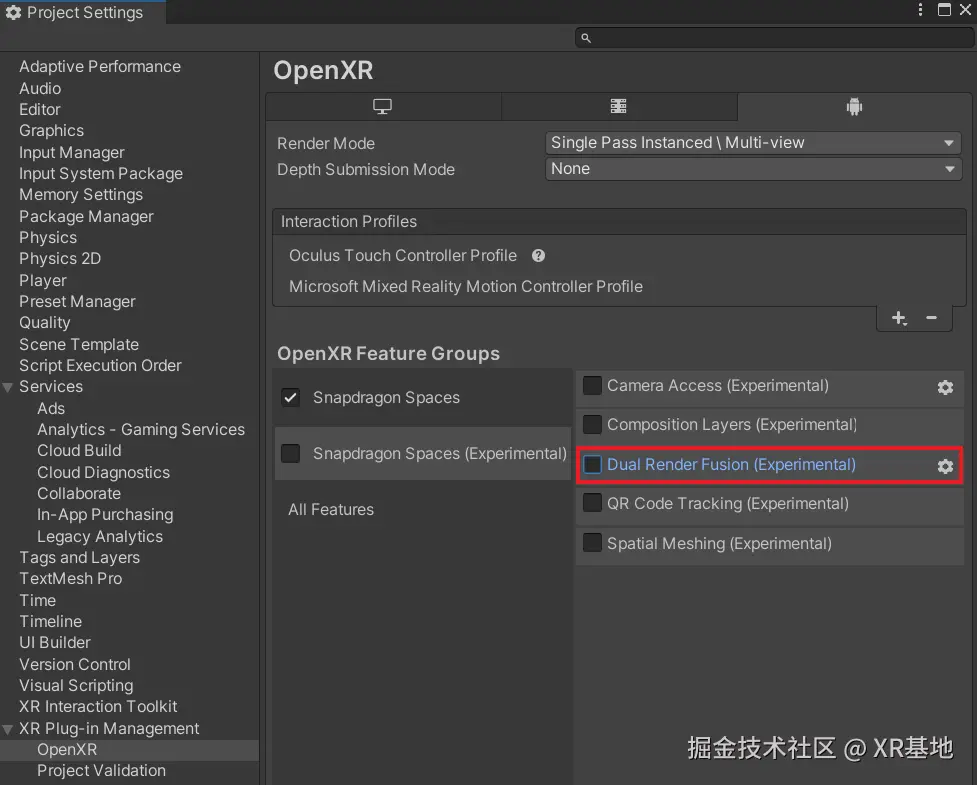
Task: Select Oculus Touch Controller Profile entry
Action: pyautogui.click(x=403, y=255)
